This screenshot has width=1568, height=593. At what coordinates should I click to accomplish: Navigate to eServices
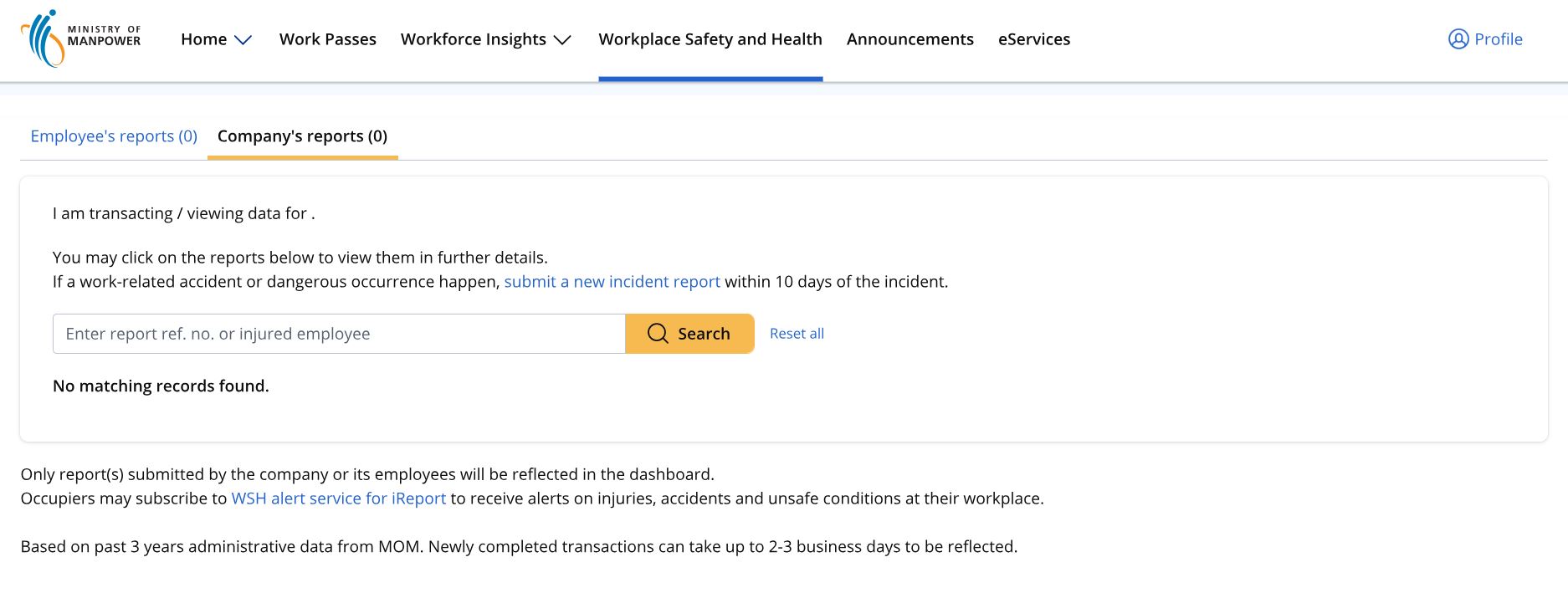(1034, 39)
